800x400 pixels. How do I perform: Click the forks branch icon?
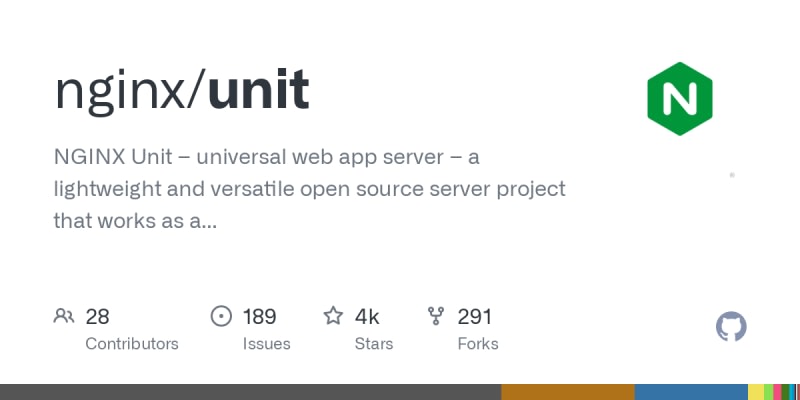coord(436,317)
